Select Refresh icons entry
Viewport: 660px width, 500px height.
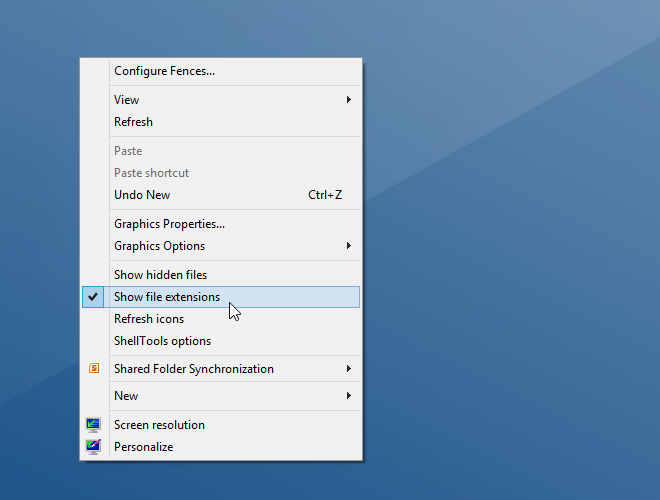tap(221, 319)
